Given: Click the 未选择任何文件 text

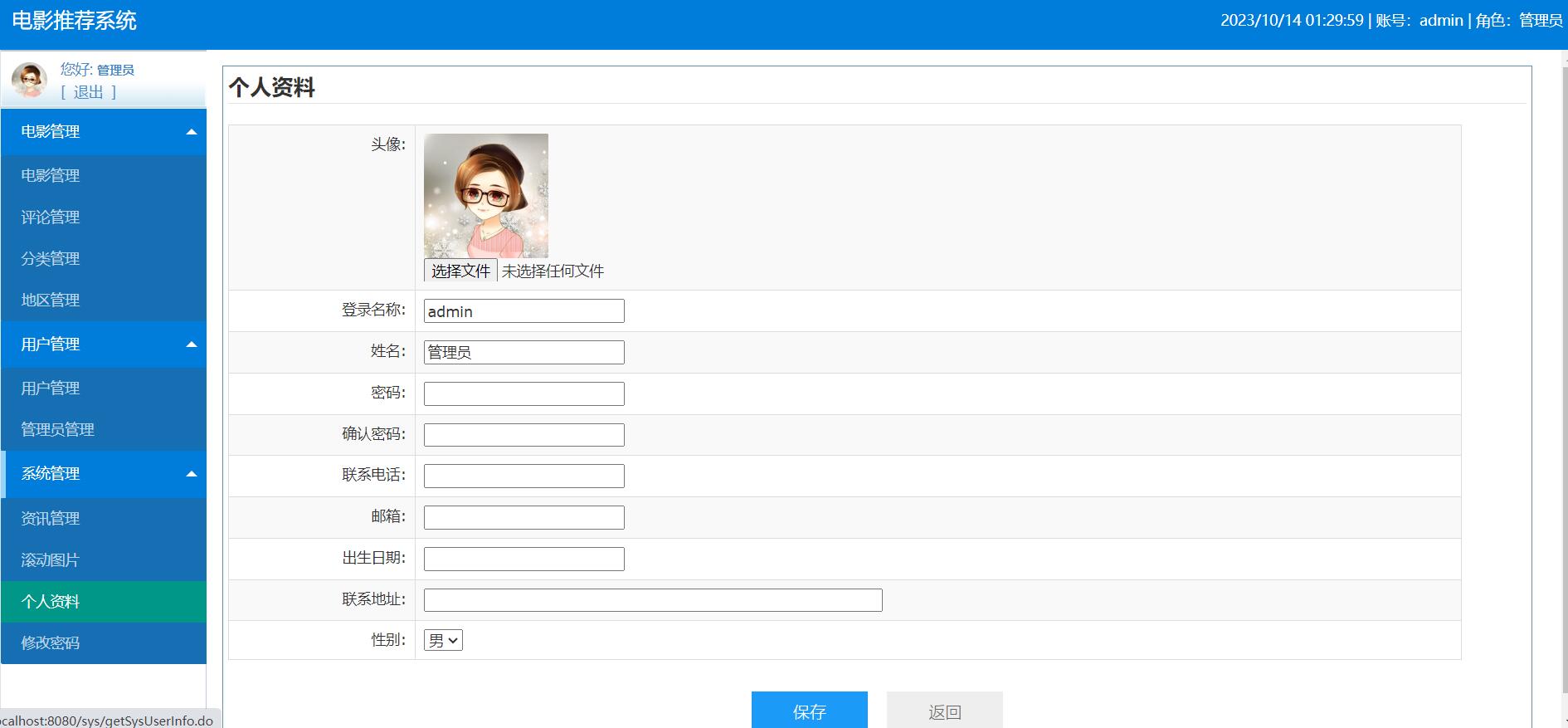Looking at the screenshot, I should [553, 271].
